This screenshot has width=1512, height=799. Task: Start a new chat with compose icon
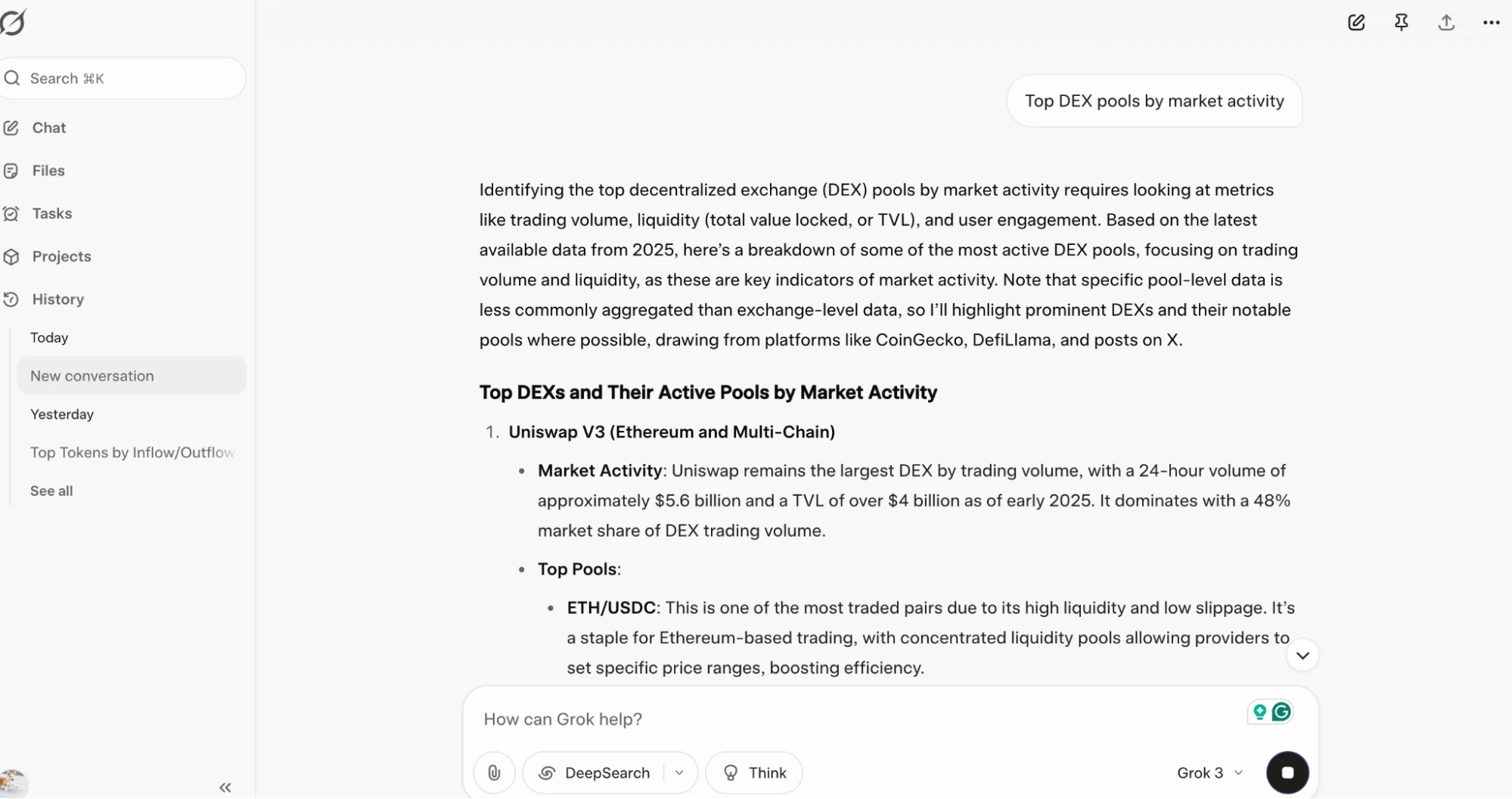(1356, 23)
